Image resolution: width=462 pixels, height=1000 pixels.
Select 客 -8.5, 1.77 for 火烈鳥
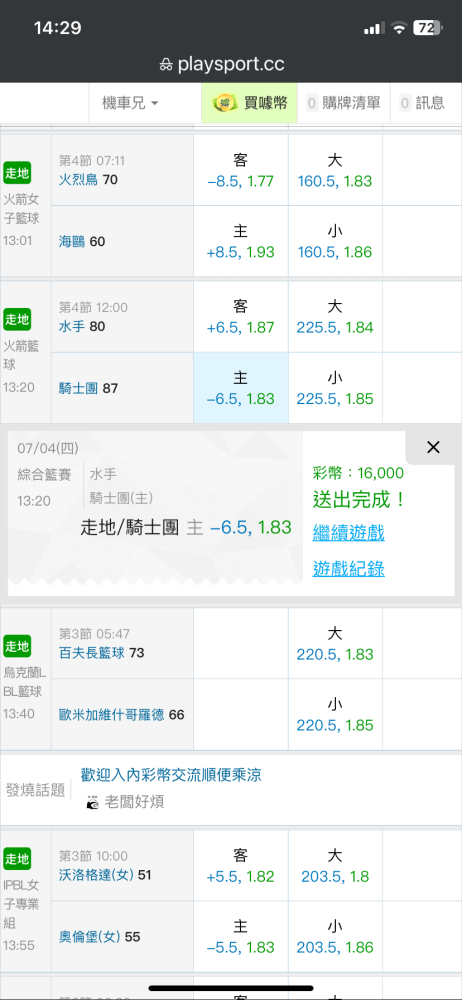click(241, 170)
